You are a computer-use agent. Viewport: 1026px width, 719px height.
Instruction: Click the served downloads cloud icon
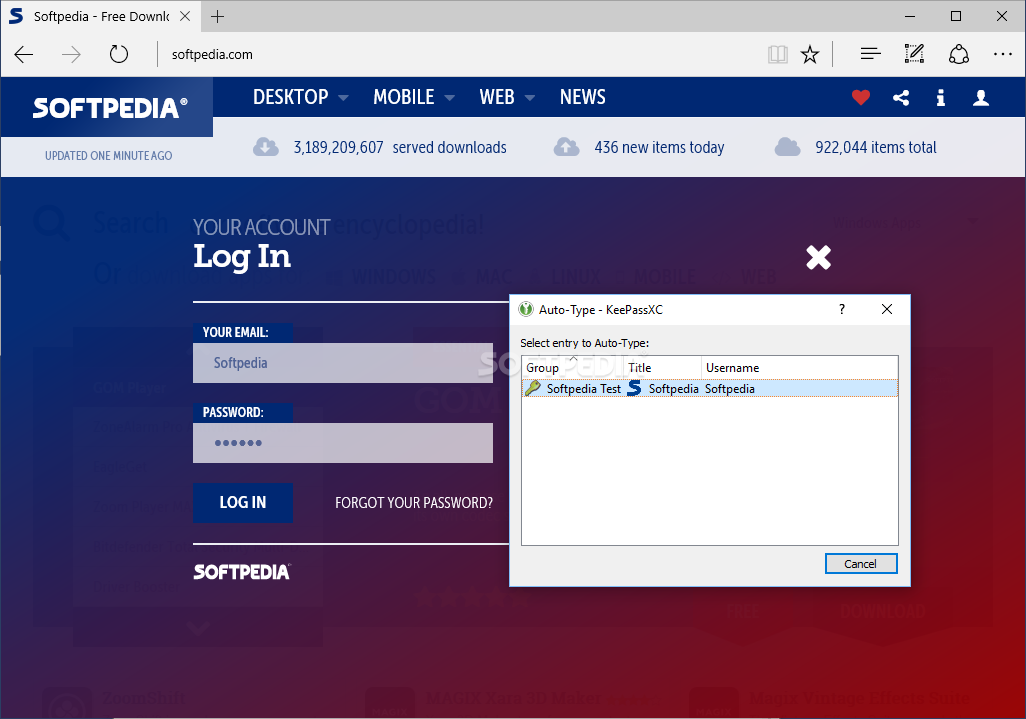[266, 147]
